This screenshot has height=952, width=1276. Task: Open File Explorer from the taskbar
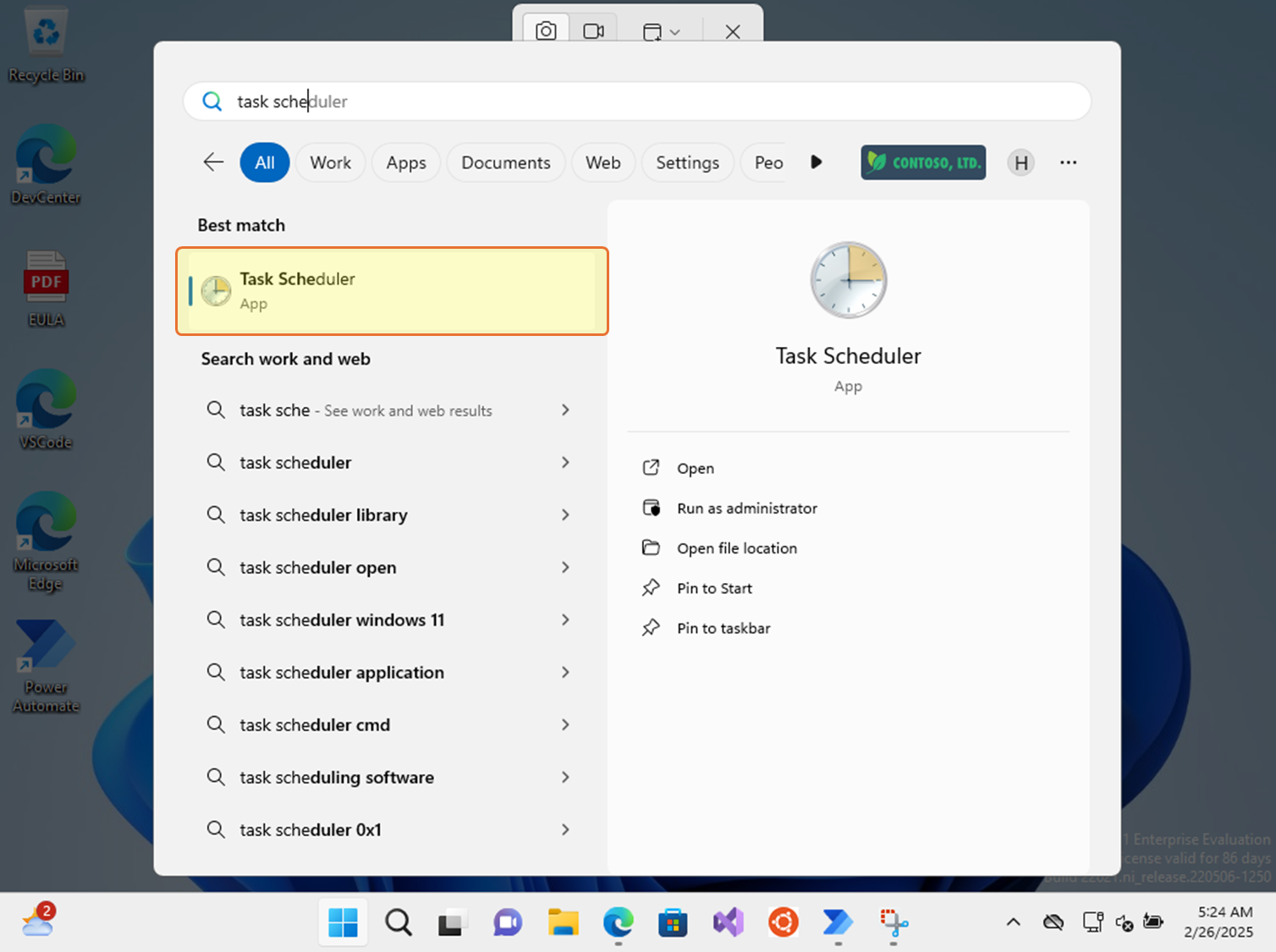pos(563,922)
